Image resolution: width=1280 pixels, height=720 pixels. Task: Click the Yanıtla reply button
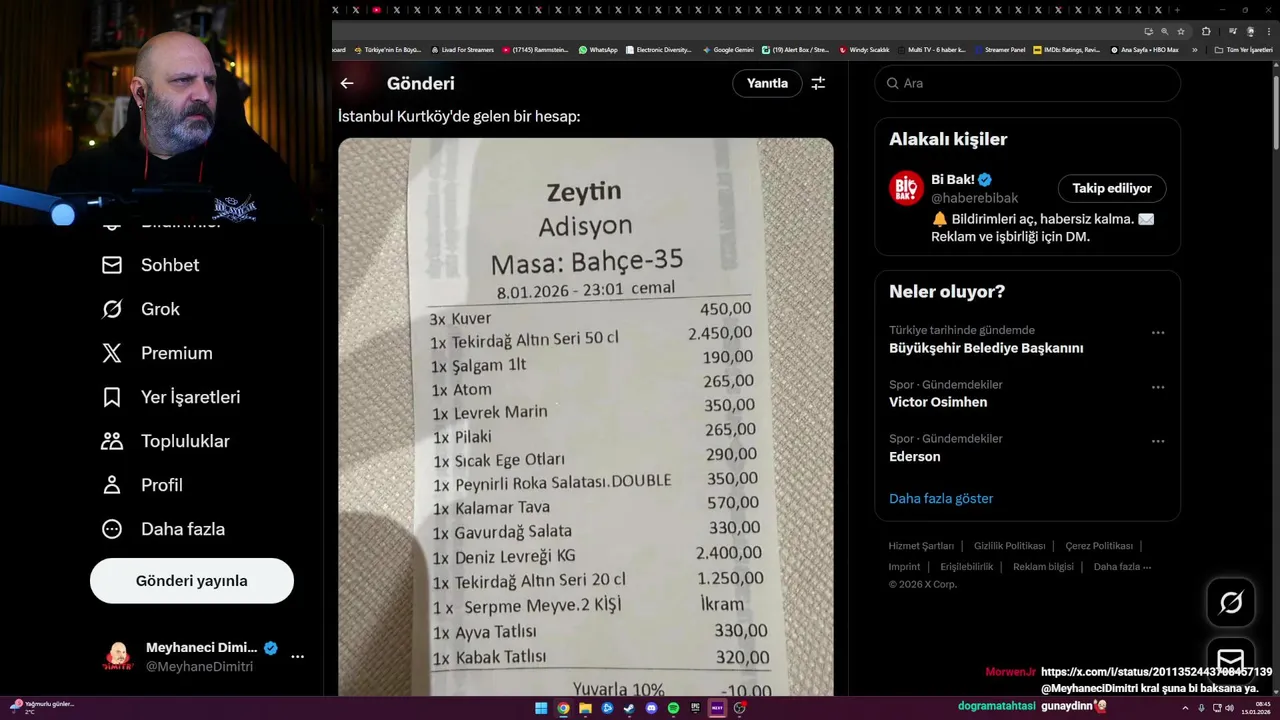[x=767, y=83]
